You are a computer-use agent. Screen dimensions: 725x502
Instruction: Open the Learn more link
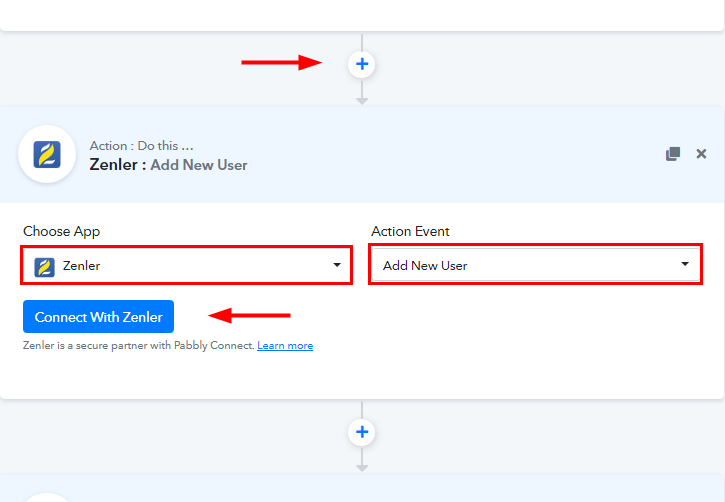[285, 346]
